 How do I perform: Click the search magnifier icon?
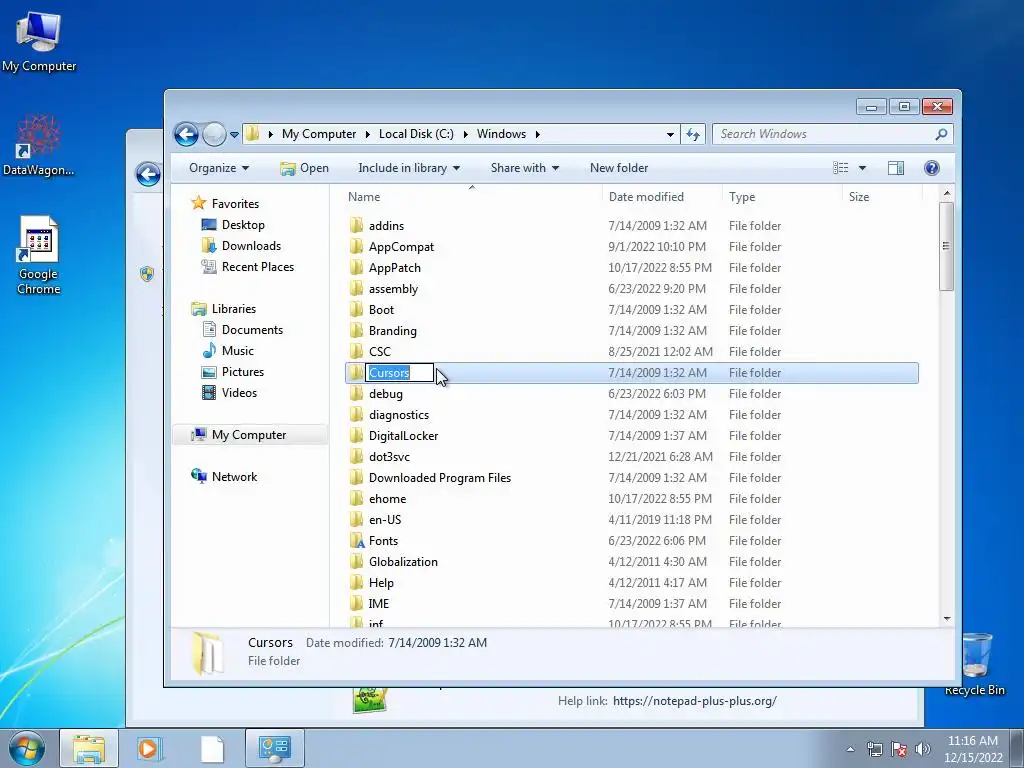click(941, 134)
